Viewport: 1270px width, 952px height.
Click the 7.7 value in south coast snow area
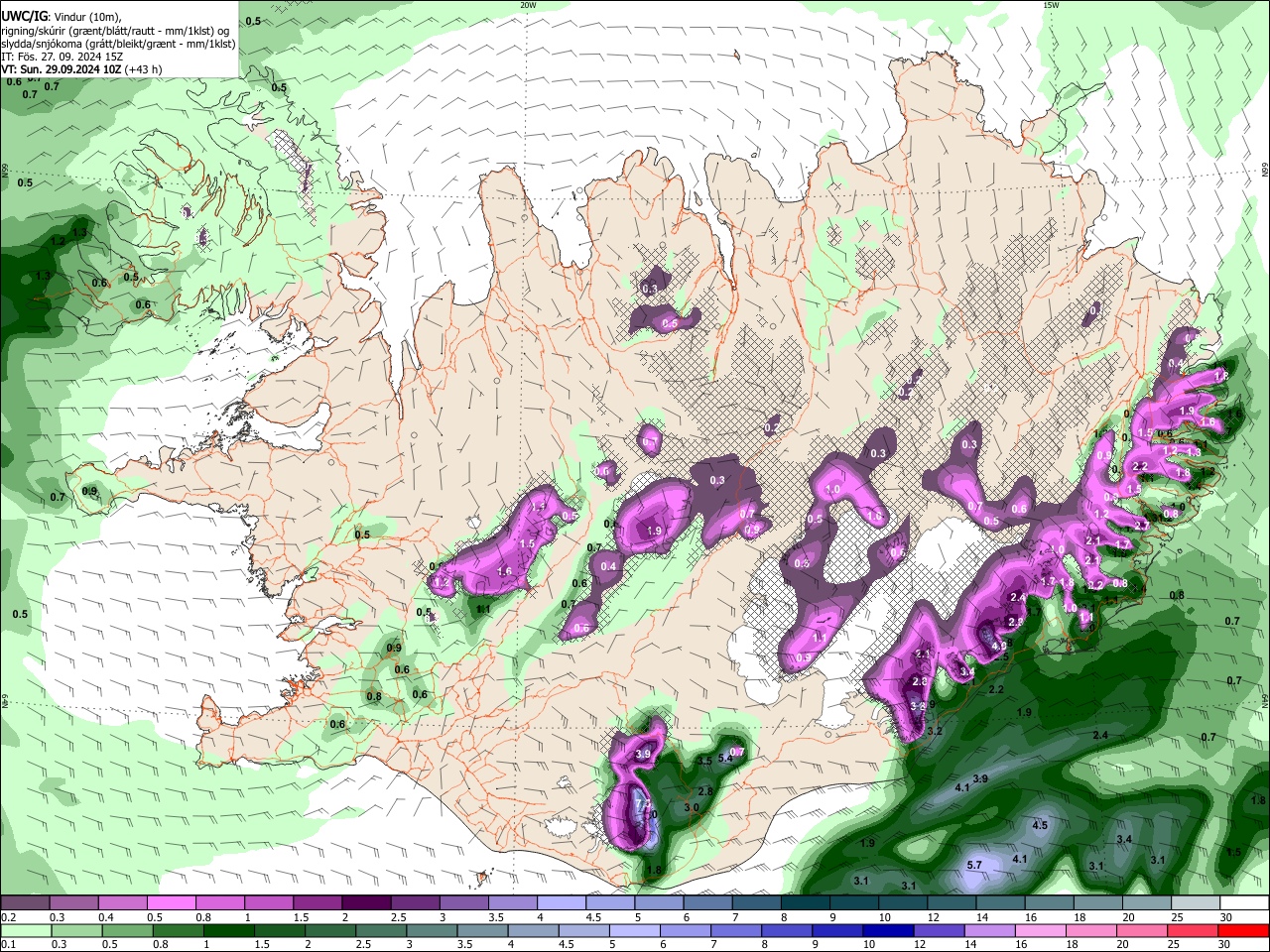coord(642,804)
